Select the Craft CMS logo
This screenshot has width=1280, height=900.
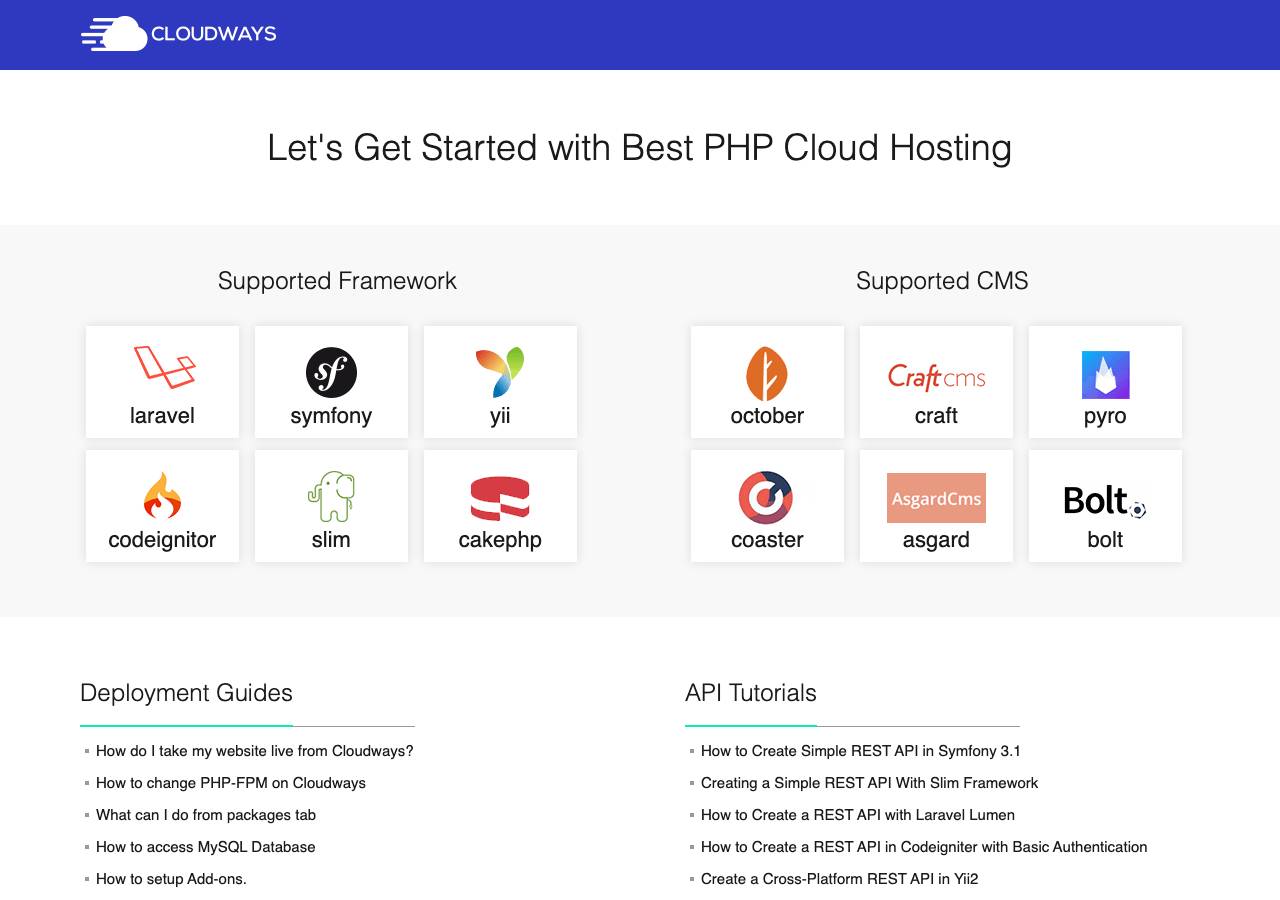(936, 376)
